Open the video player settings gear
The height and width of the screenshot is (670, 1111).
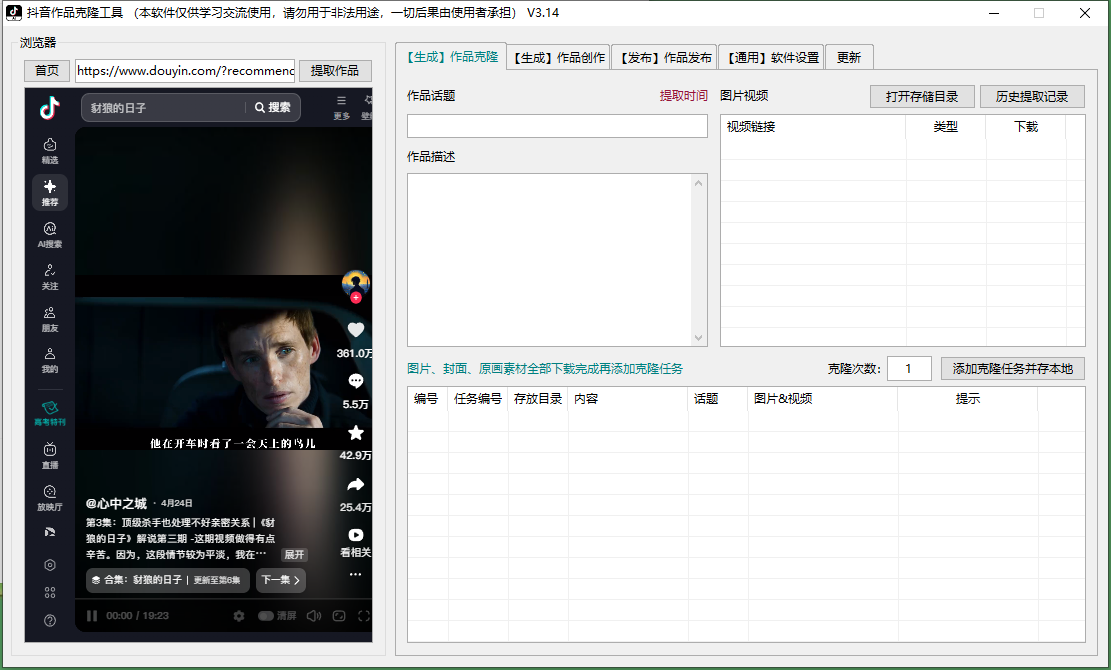coord(239,616)
